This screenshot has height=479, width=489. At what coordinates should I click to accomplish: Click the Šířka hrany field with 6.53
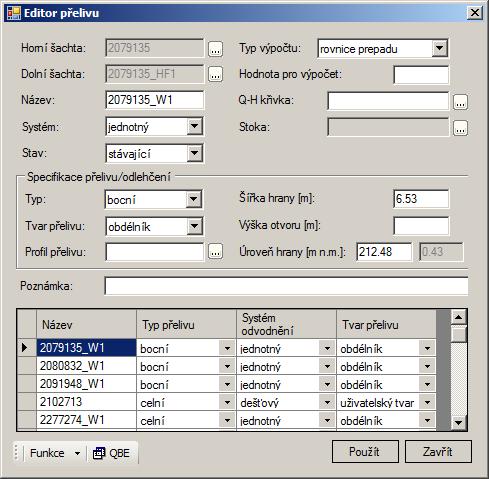[x=421, y=199]
